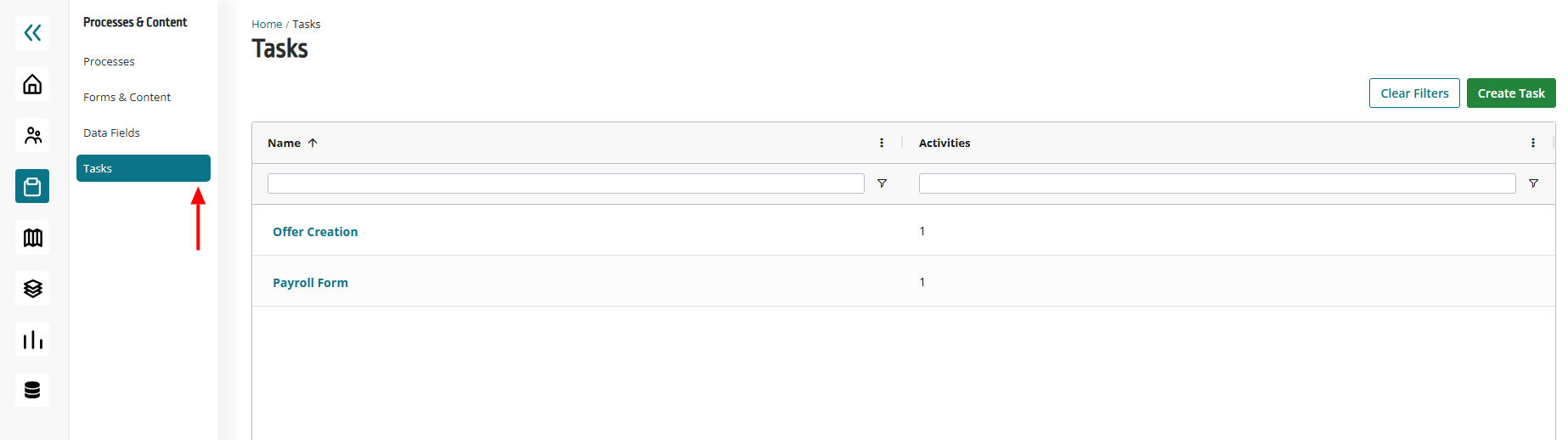Focus the Name filter input field
1568x440 pixels.
pyautogui.click(x=566, y=183)
